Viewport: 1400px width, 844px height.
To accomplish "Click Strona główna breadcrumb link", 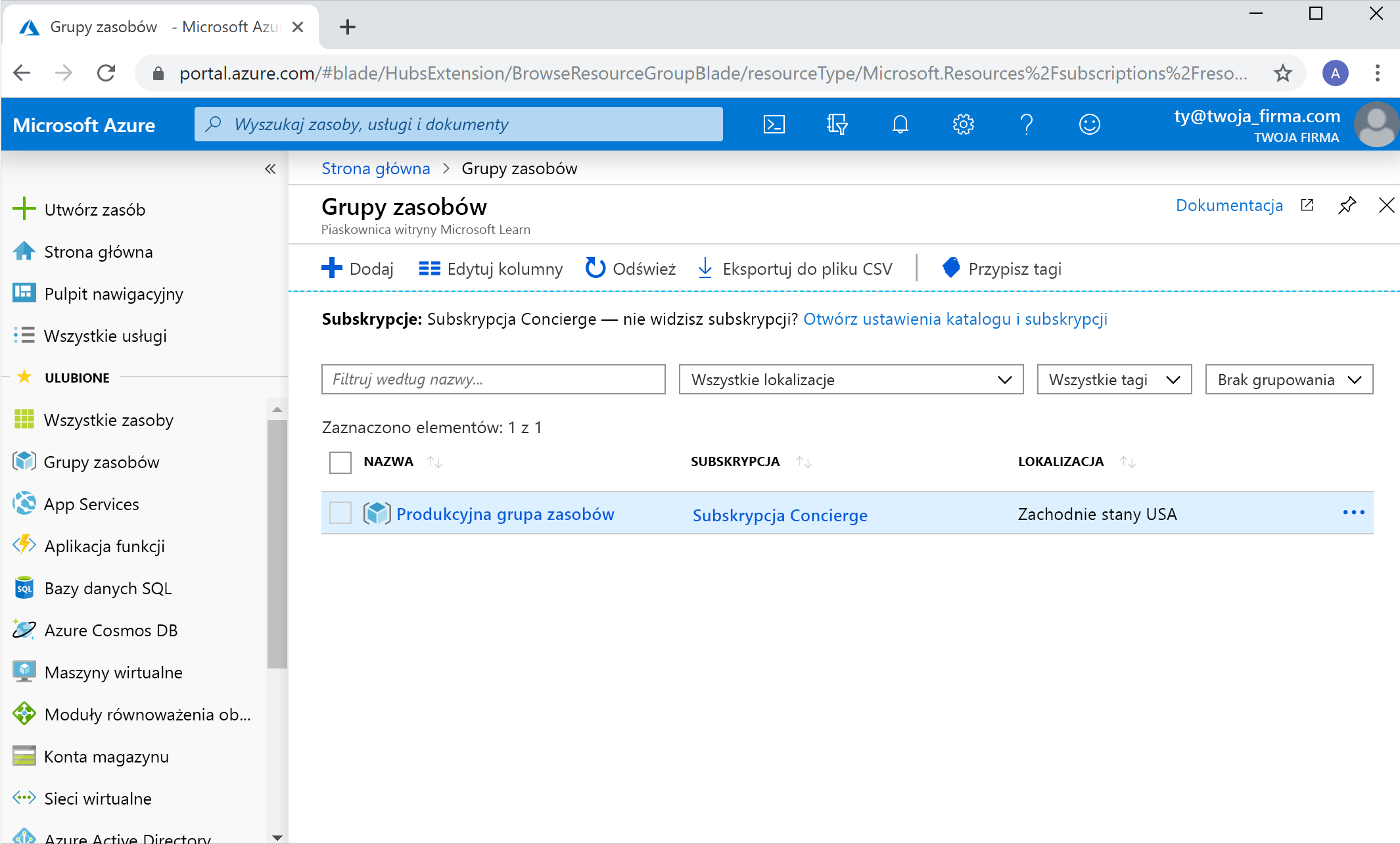I will (x=376, y=168).
